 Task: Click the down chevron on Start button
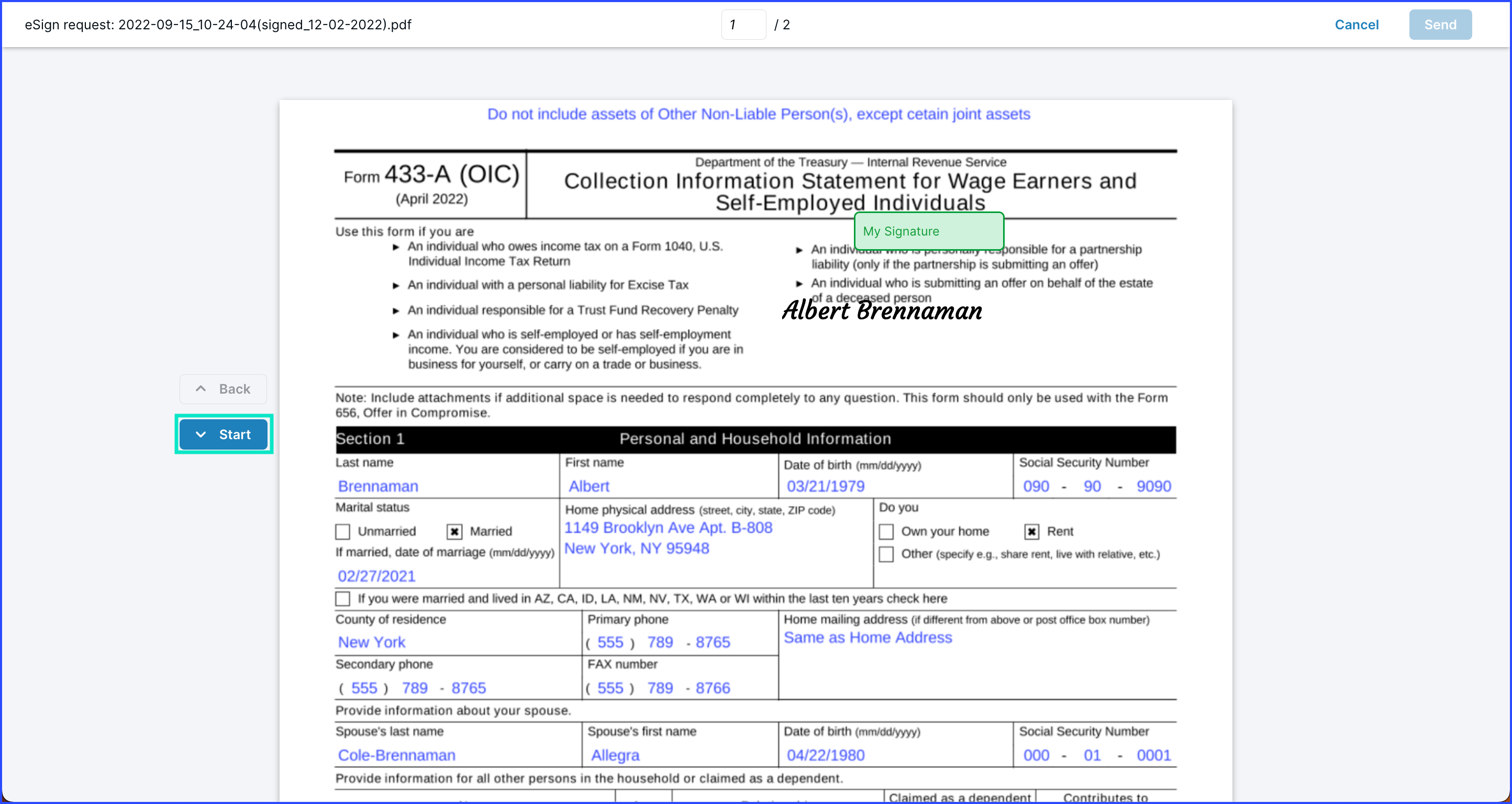tap(201, 434)
